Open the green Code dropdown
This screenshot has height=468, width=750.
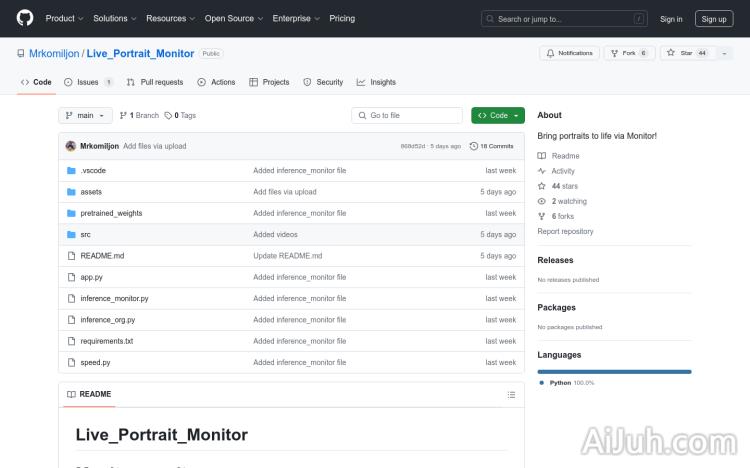497,116
